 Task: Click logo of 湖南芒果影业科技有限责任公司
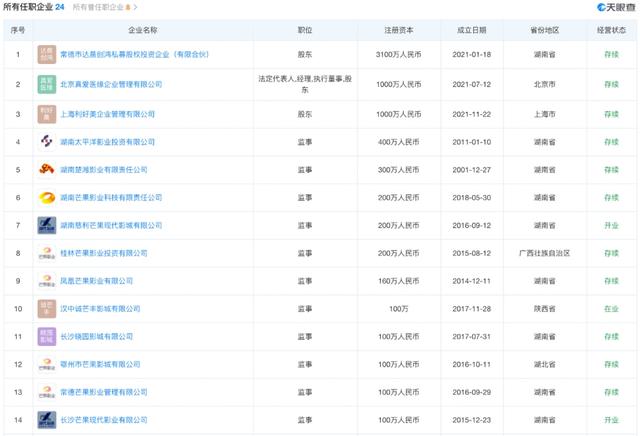47,198
